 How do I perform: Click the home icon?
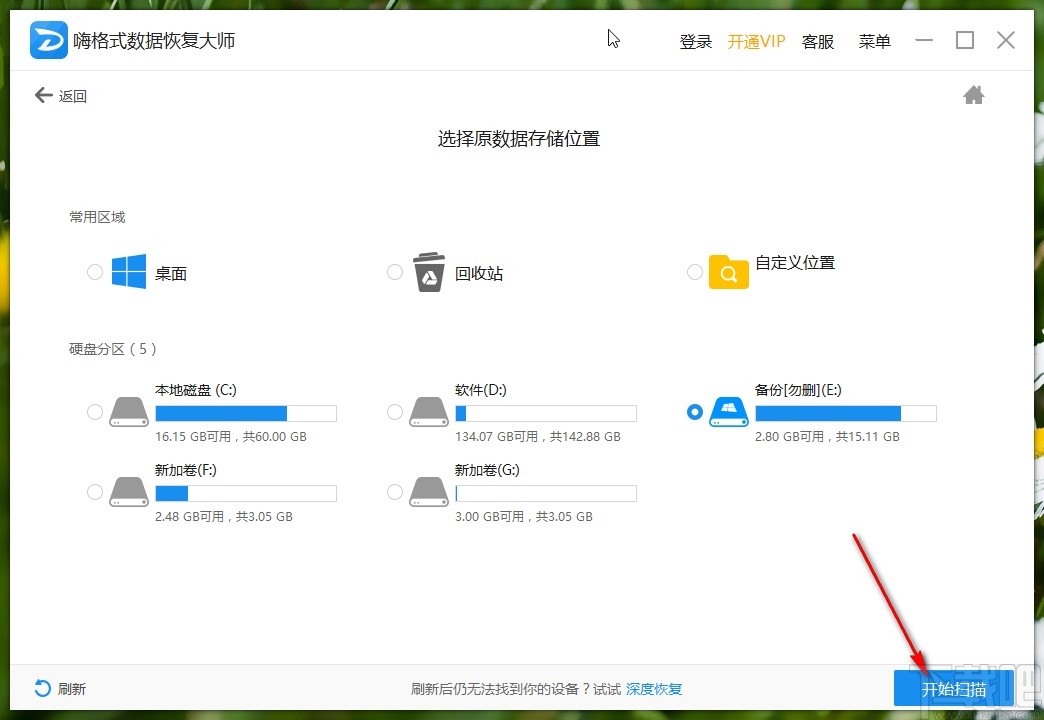click(x=973, y=95)
